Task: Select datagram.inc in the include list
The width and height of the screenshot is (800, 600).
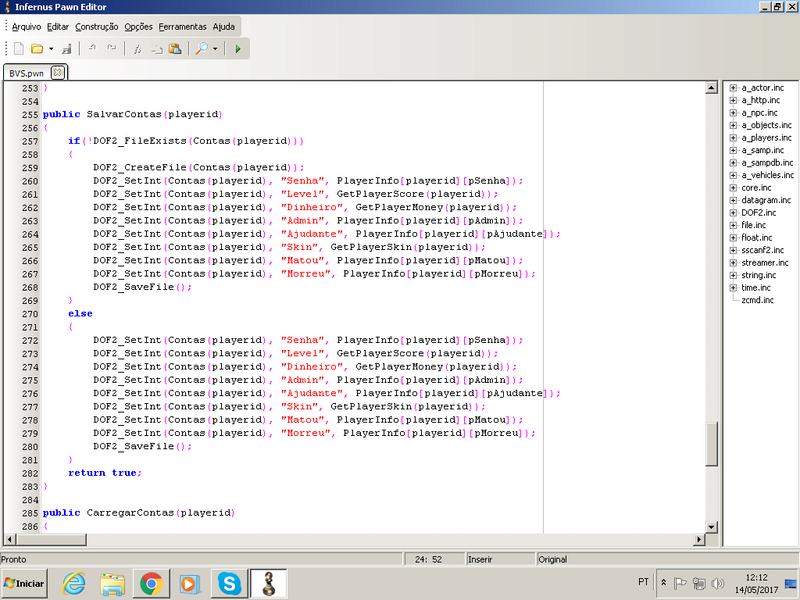Action: [x=766, y=200]
